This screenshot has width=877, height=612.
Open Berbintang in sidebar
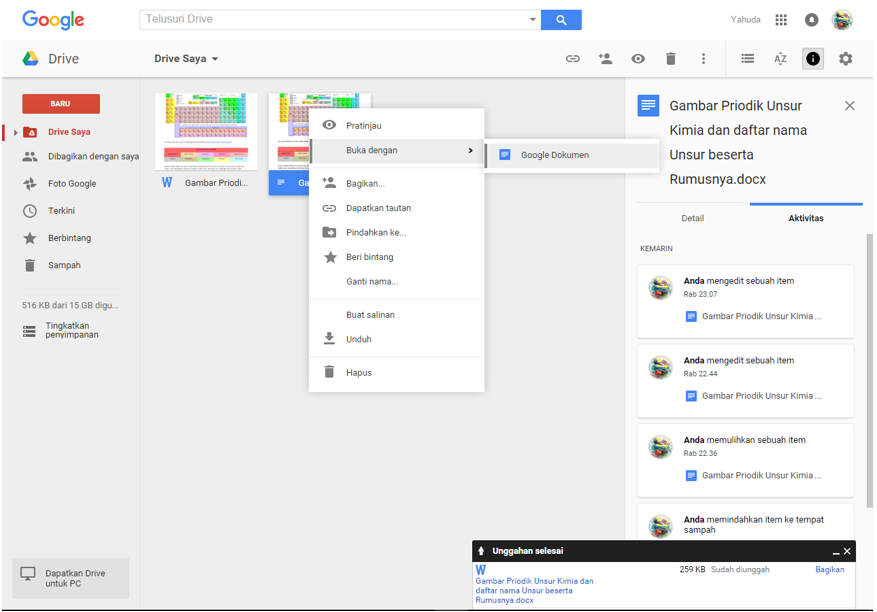(x=69, y=238)
